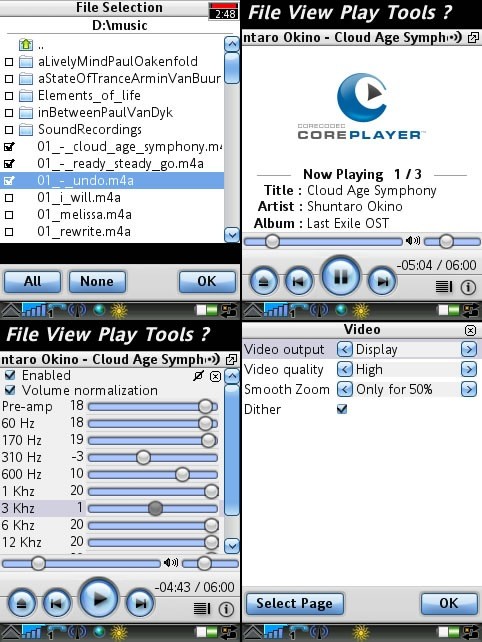The image size is (482, 642).
Task: Click the battery icon under the File Selection panel
Action: click(206, 310)
